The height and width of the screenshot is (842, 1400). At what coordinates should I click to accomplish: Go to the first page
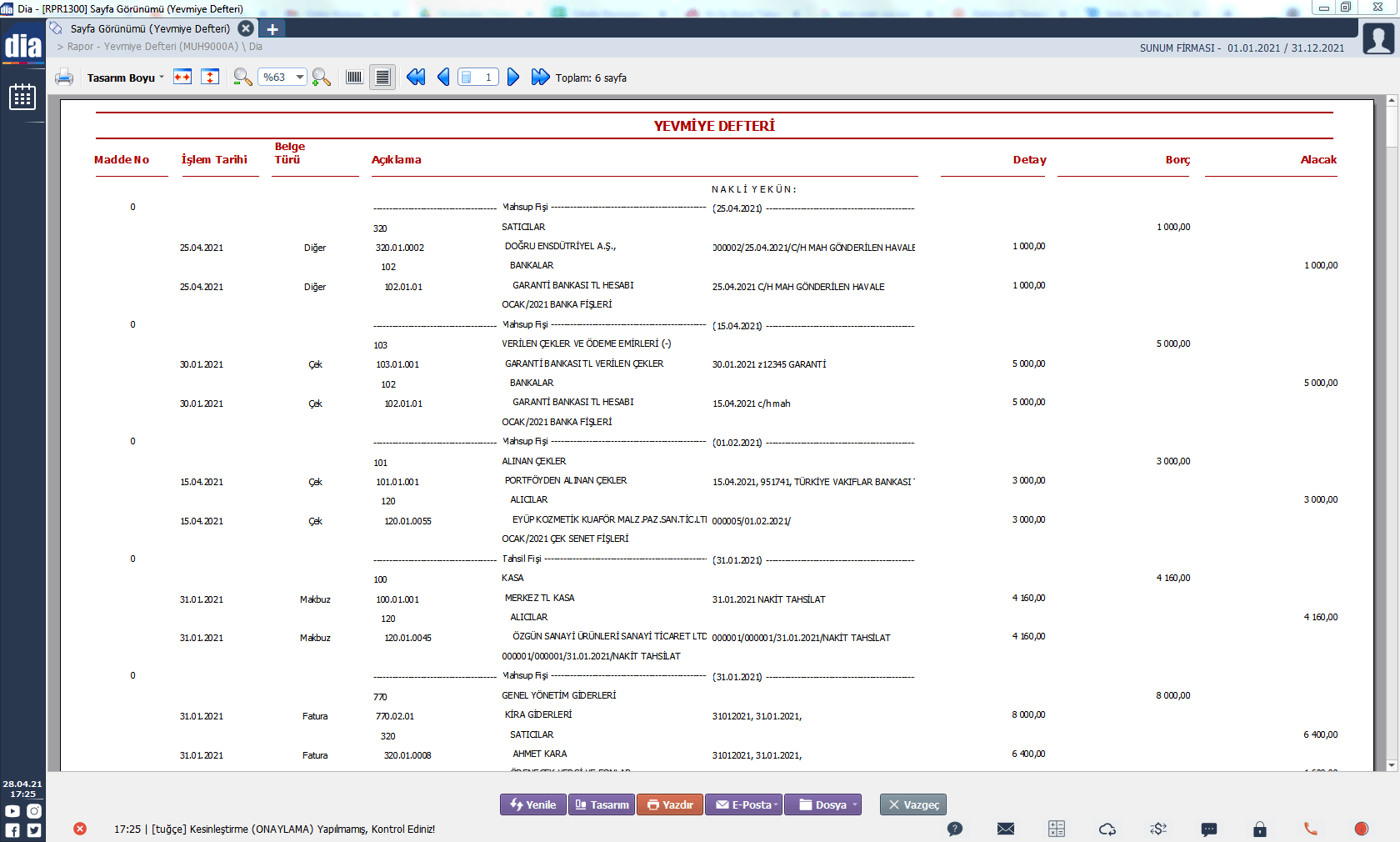tap(416, 78)
